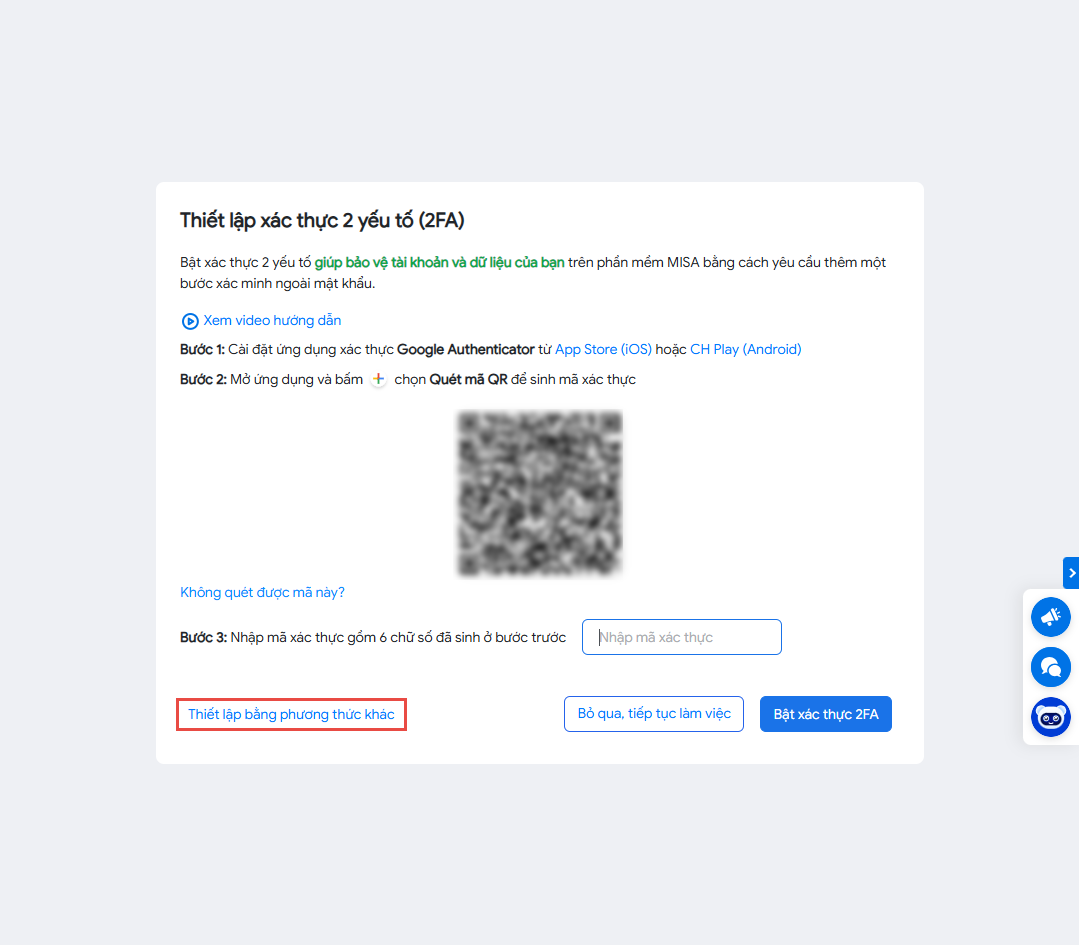Choose 'Thiết lập bằng phương thức khác'

point(291,715)
